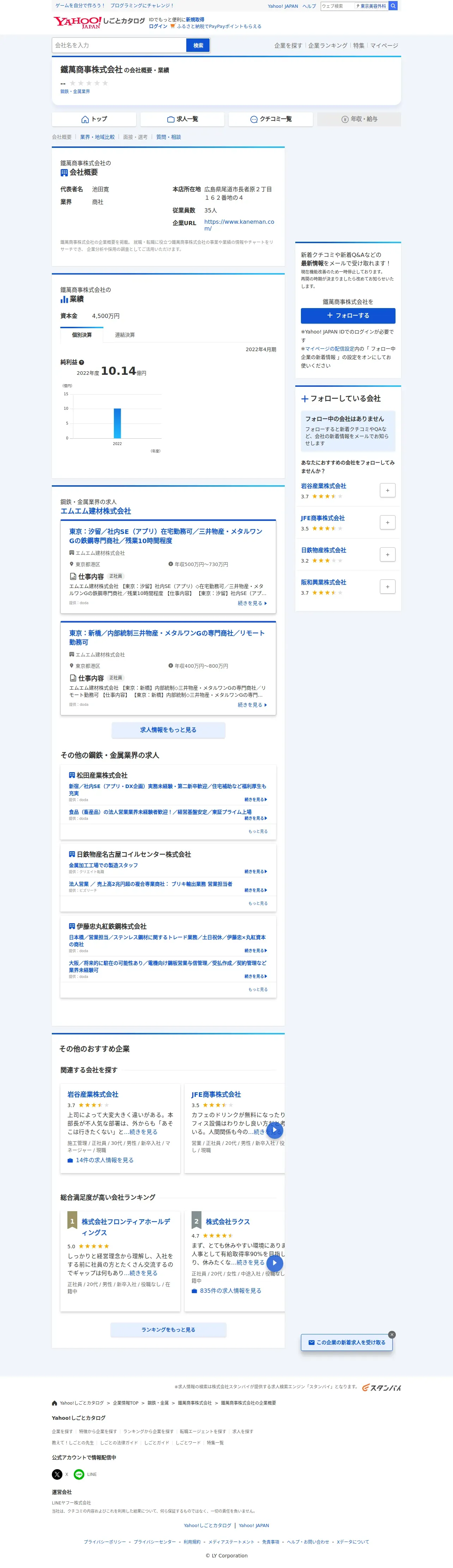Follow JFE商事株式会社 with plus button
The width and height of the screenshot is (453, 1568).
point(387,523)
